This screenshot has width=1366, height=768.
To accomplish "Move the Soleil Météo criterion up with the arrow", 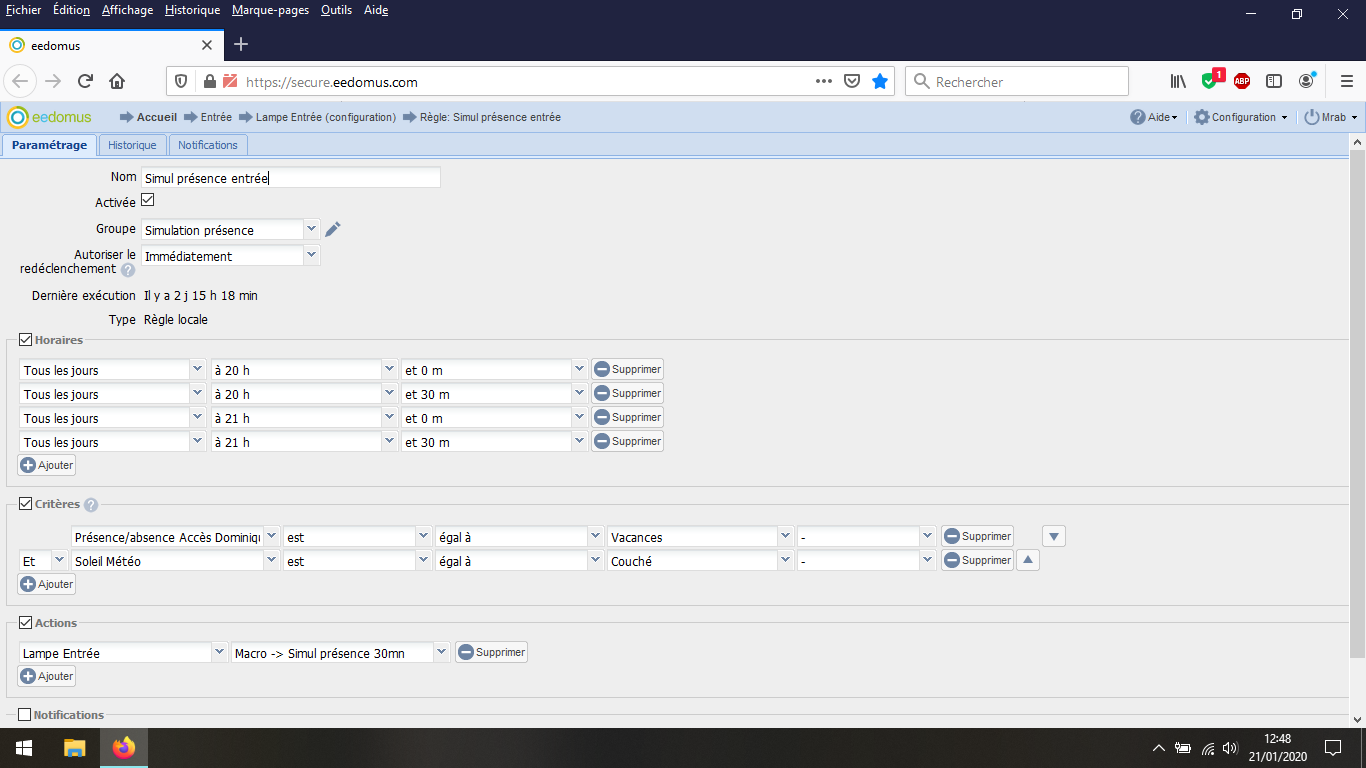I will coord(1028,561).
